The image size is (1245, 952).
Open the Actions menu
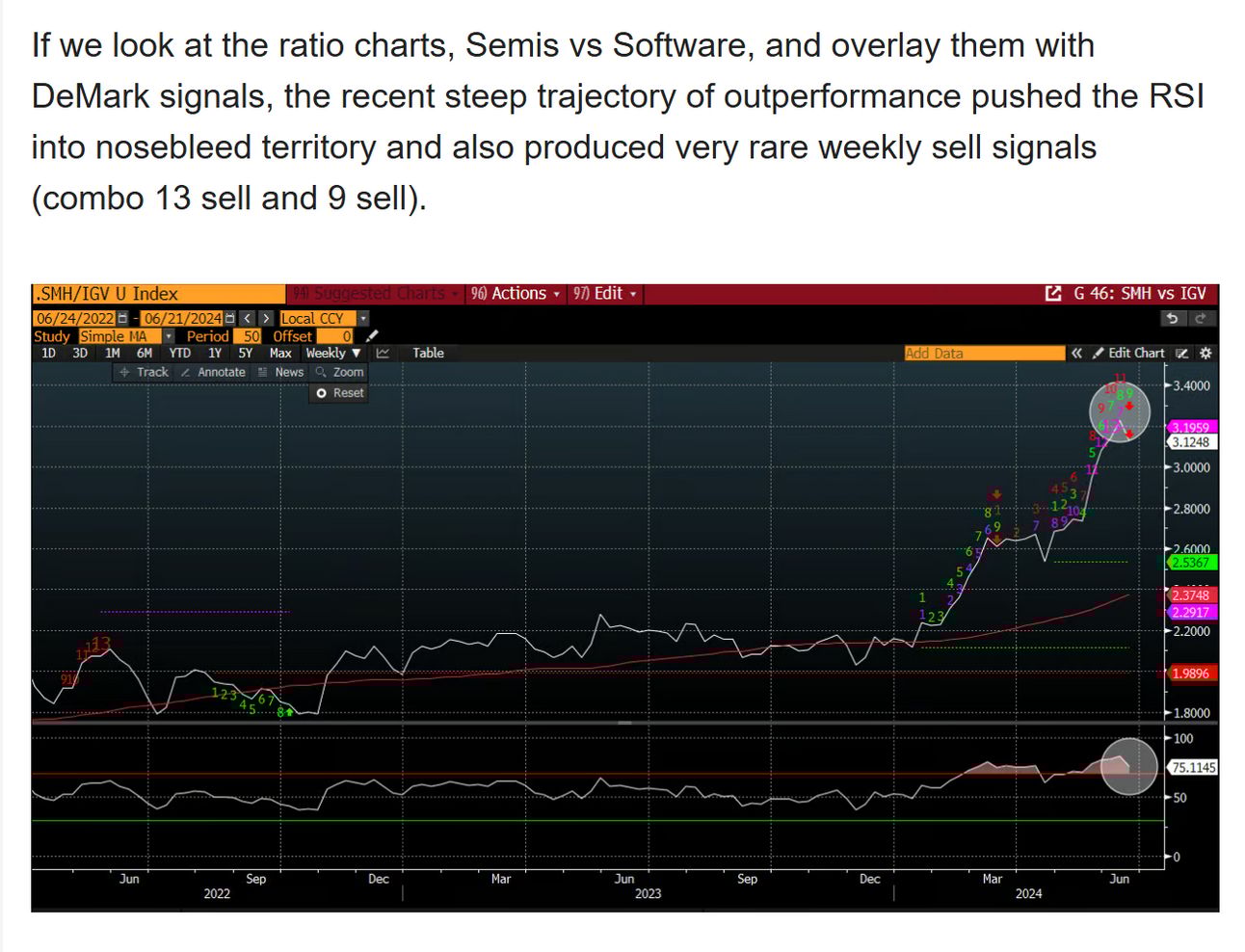tap(516, 293)
